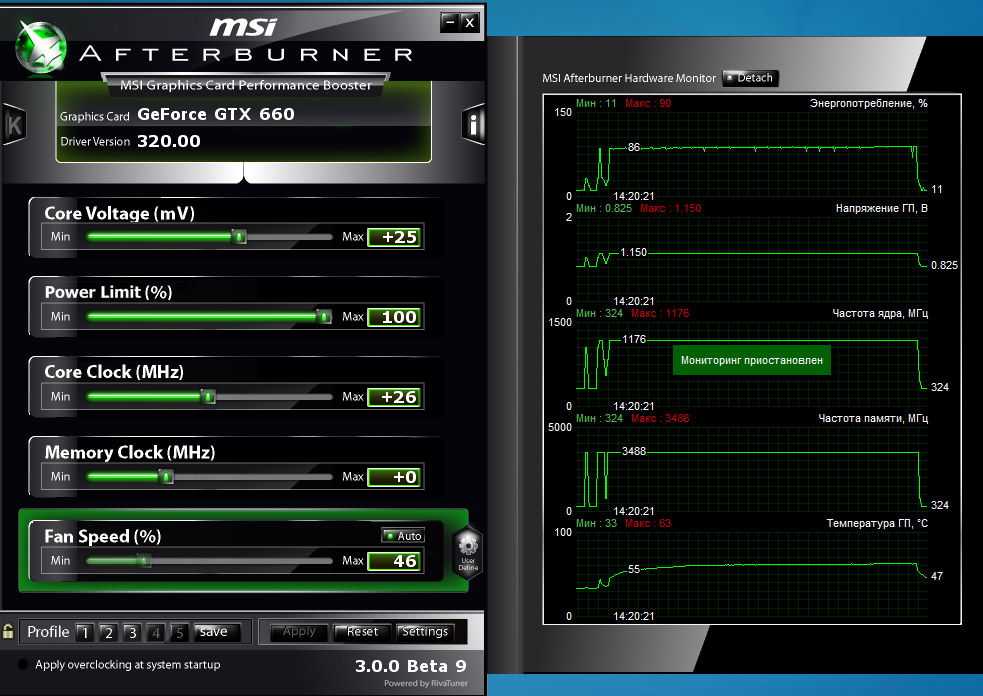Click the profile lock padlock icon
This screenshot has width=983, height=696.
(8, 632)
